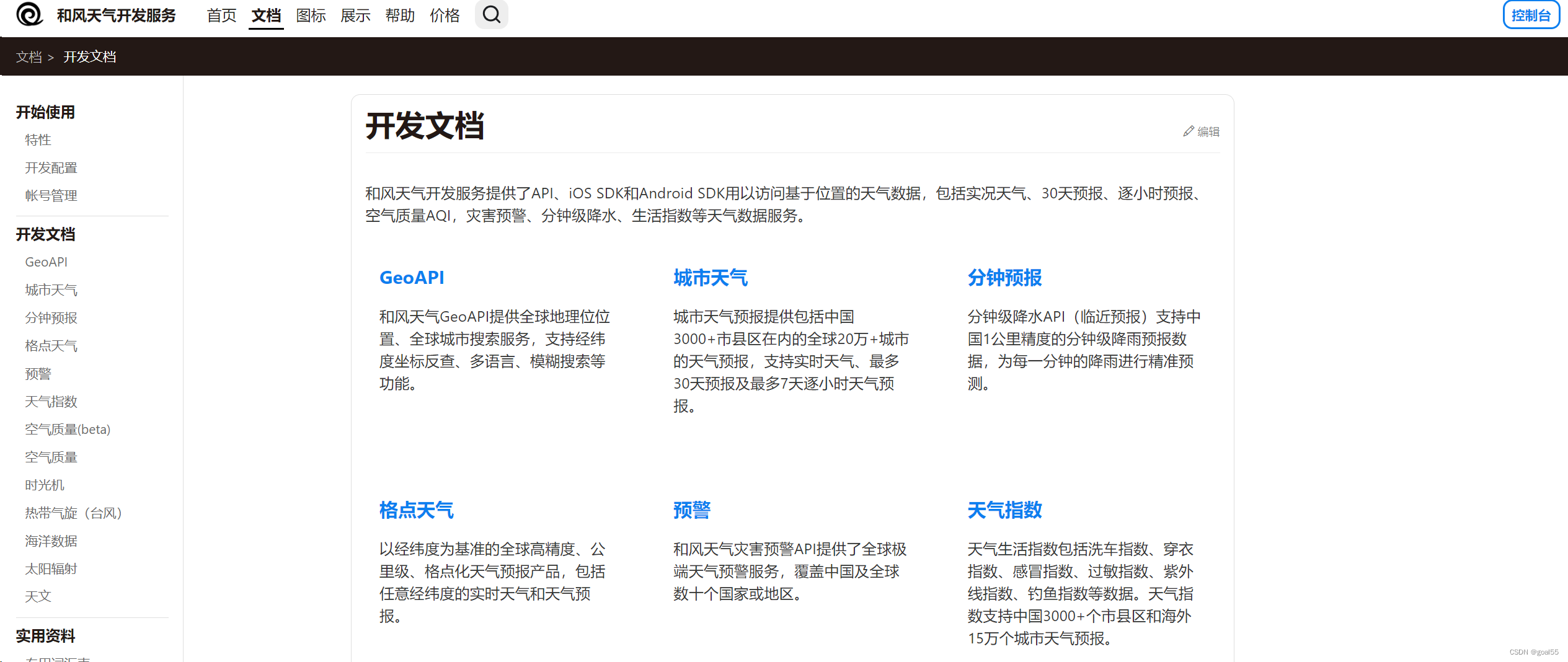Open the 格点天气 card heading link
The image size is (1568, 662).
[417, 510]
